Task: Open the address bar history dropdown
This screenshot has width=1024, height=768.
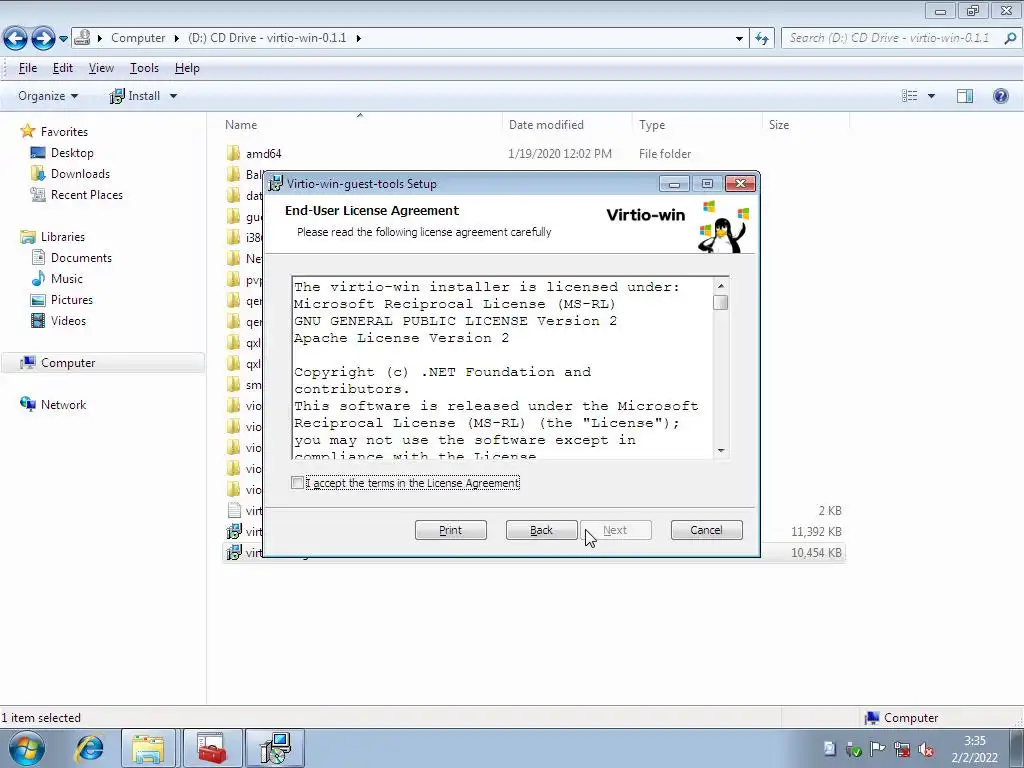Action: pos(739,39)
